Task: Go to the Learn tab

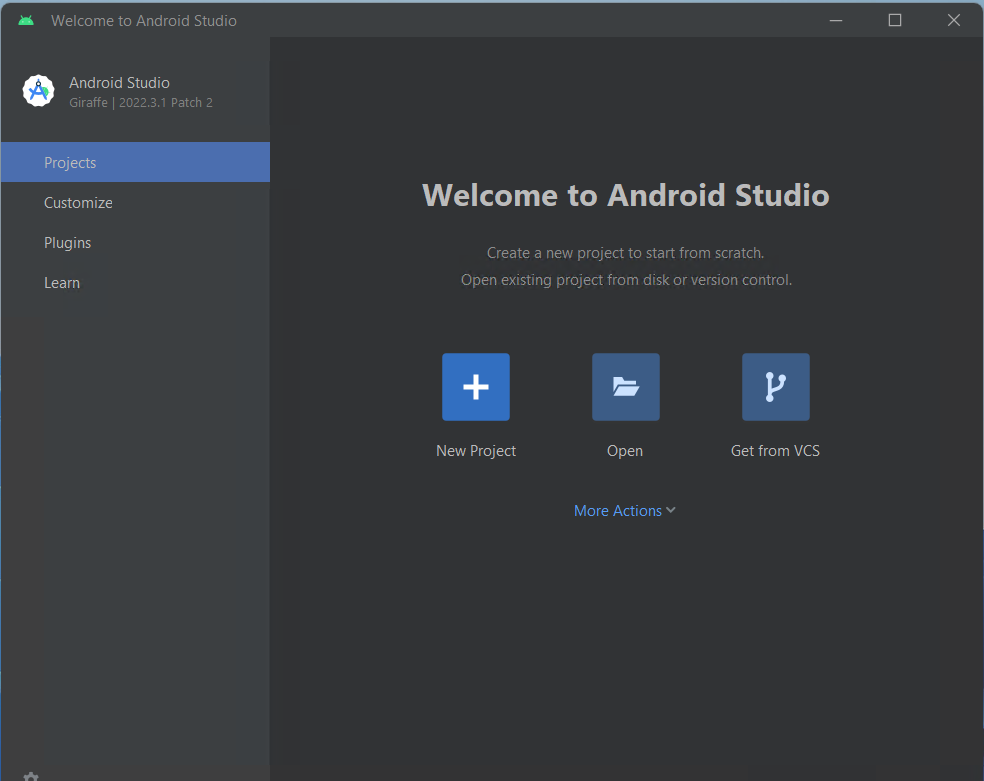Action: pos(136,283)
